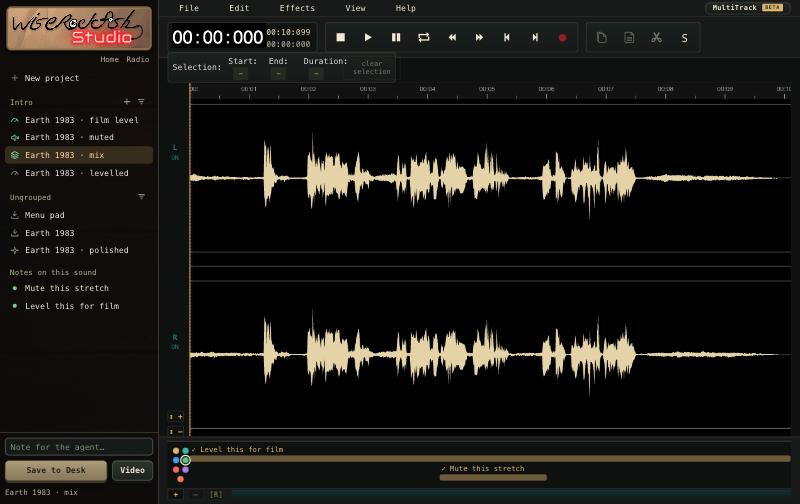Select Earth 1983 · mix
Image resolution: width=800 pixels, height=504 pixels.
pos(79,155)
